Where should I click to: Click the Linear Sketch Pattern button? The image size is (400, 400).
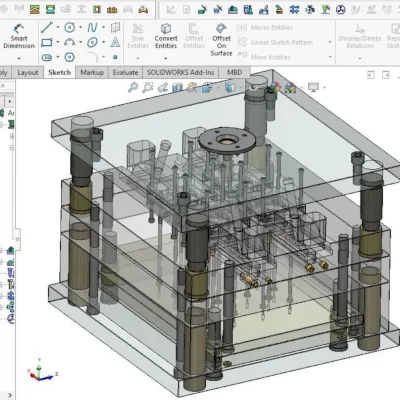[x=275, y=42]
